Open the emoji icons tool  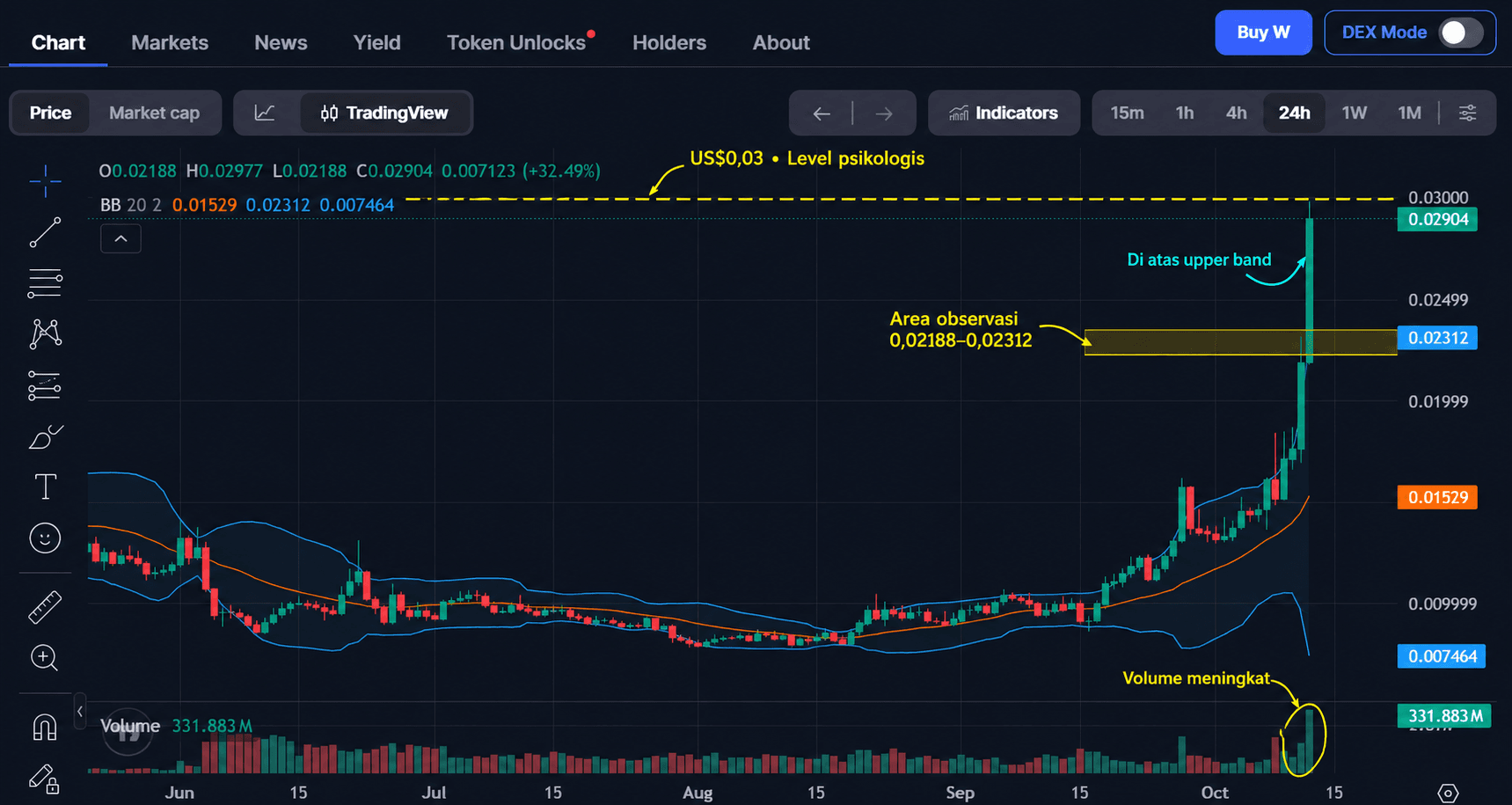click(x=45, y=538)
